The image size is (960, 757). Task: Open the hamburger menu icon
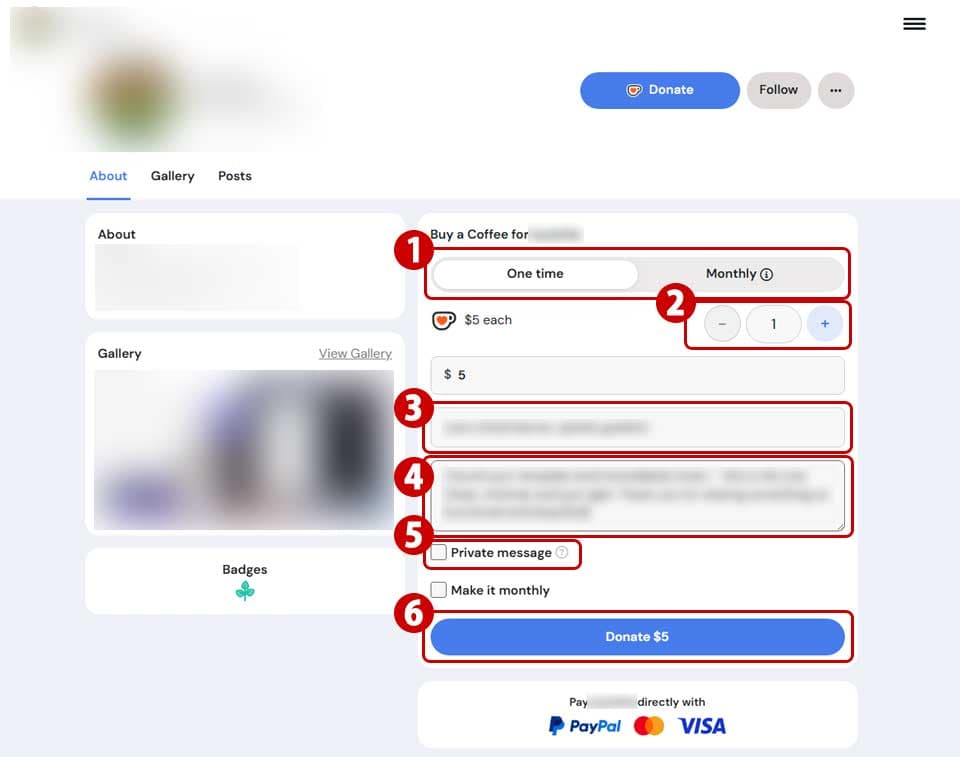(914, 24)
